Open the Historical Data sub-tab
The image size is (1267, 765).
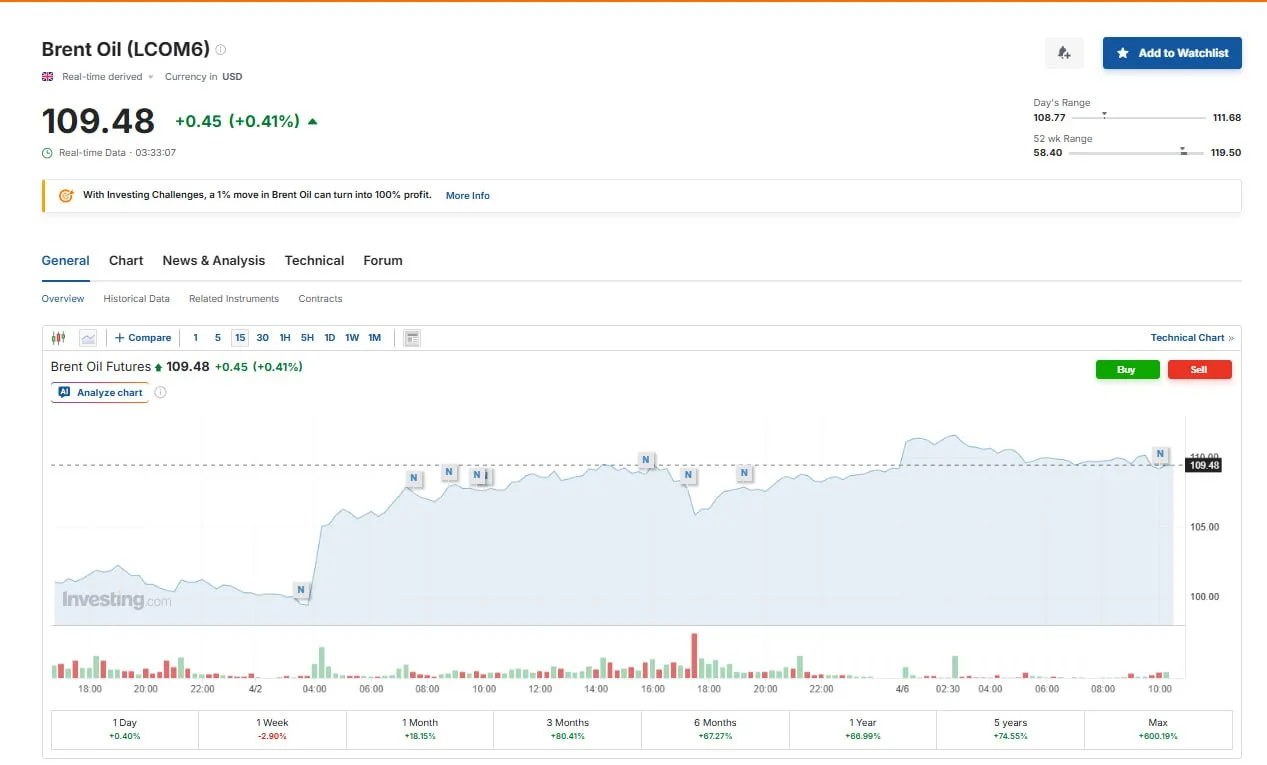pyautogui.click(x=136, y=299)
